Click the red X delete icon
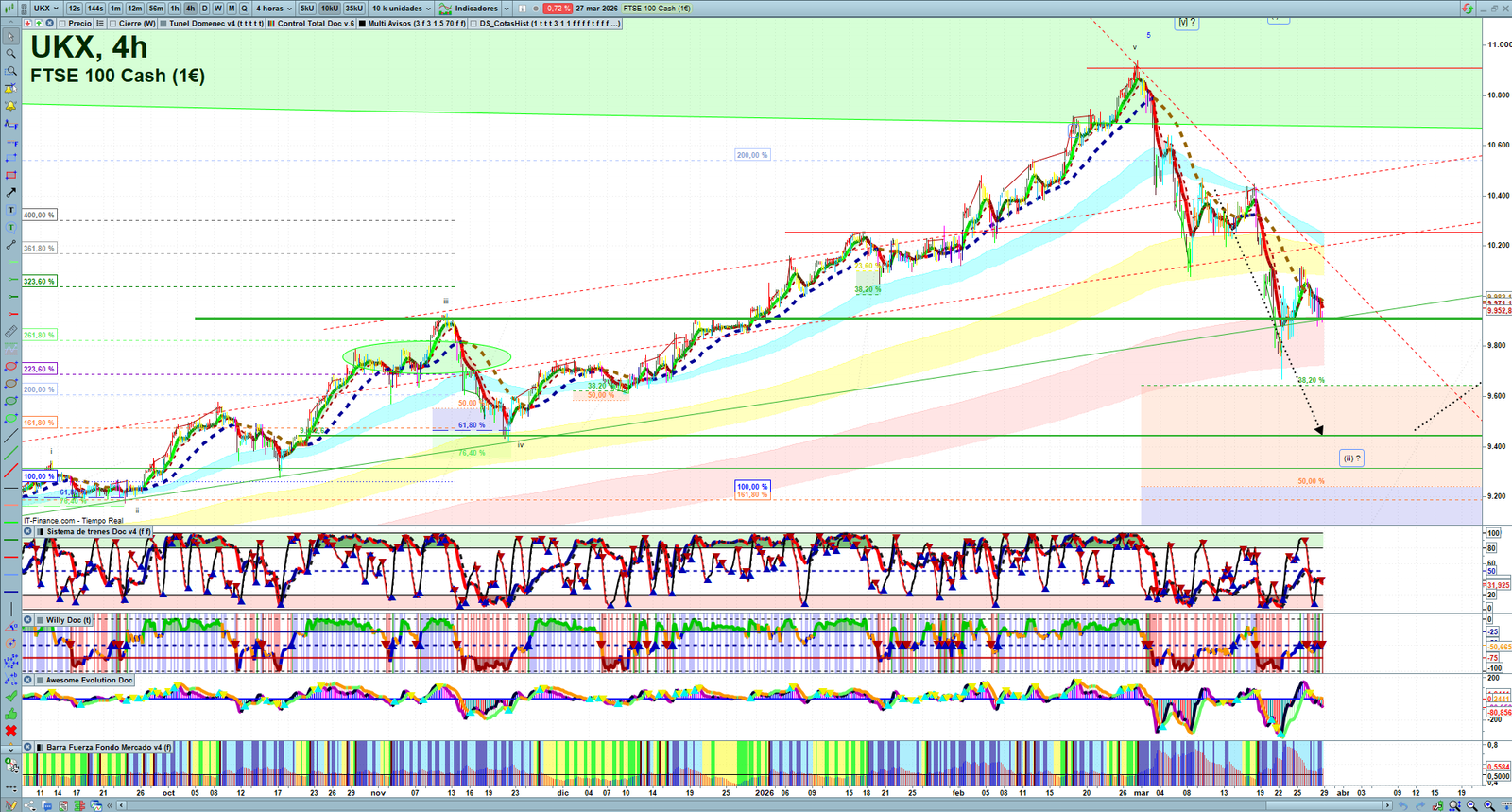 (x=10, y=731)
